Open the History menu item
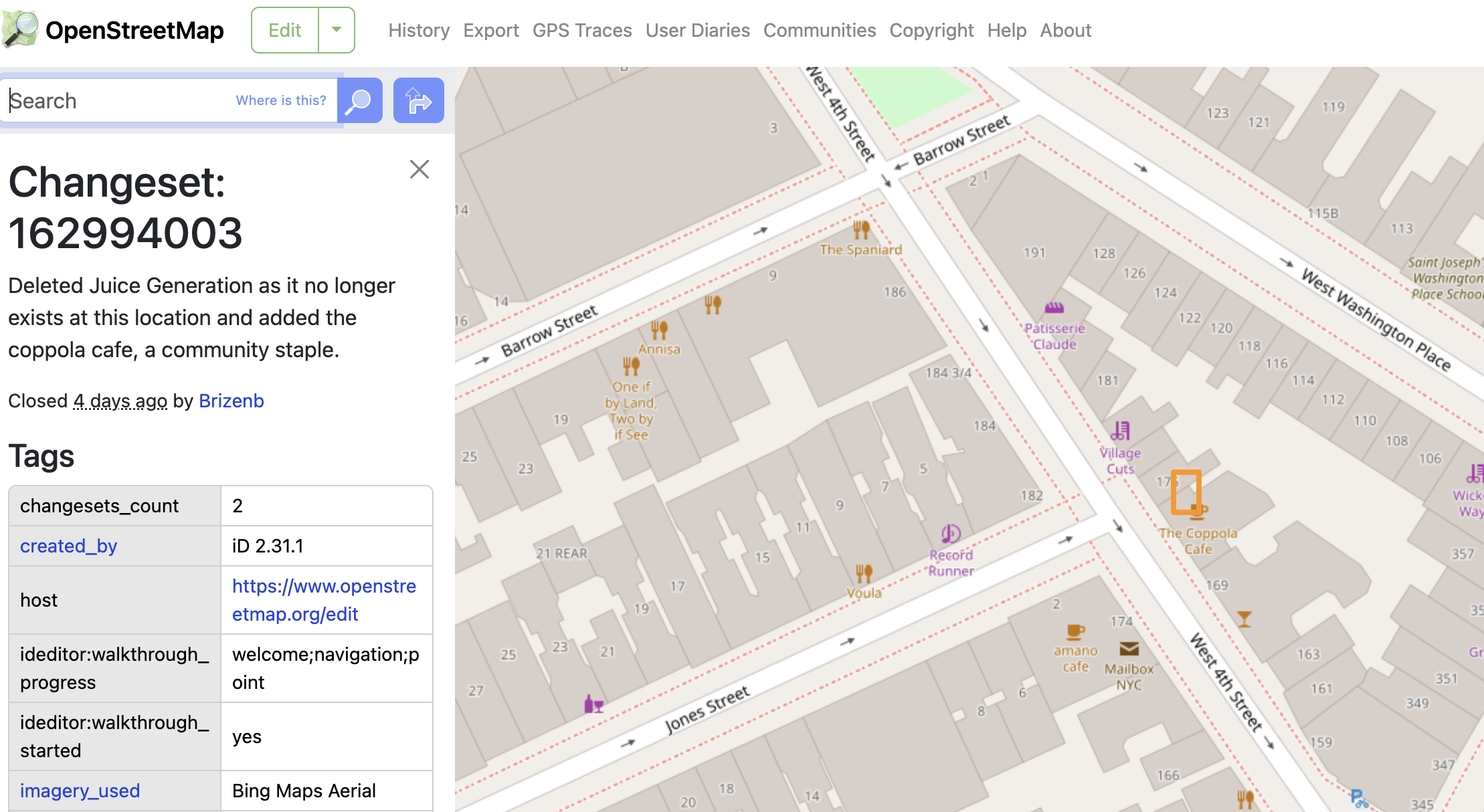 [x=419, y=30]
